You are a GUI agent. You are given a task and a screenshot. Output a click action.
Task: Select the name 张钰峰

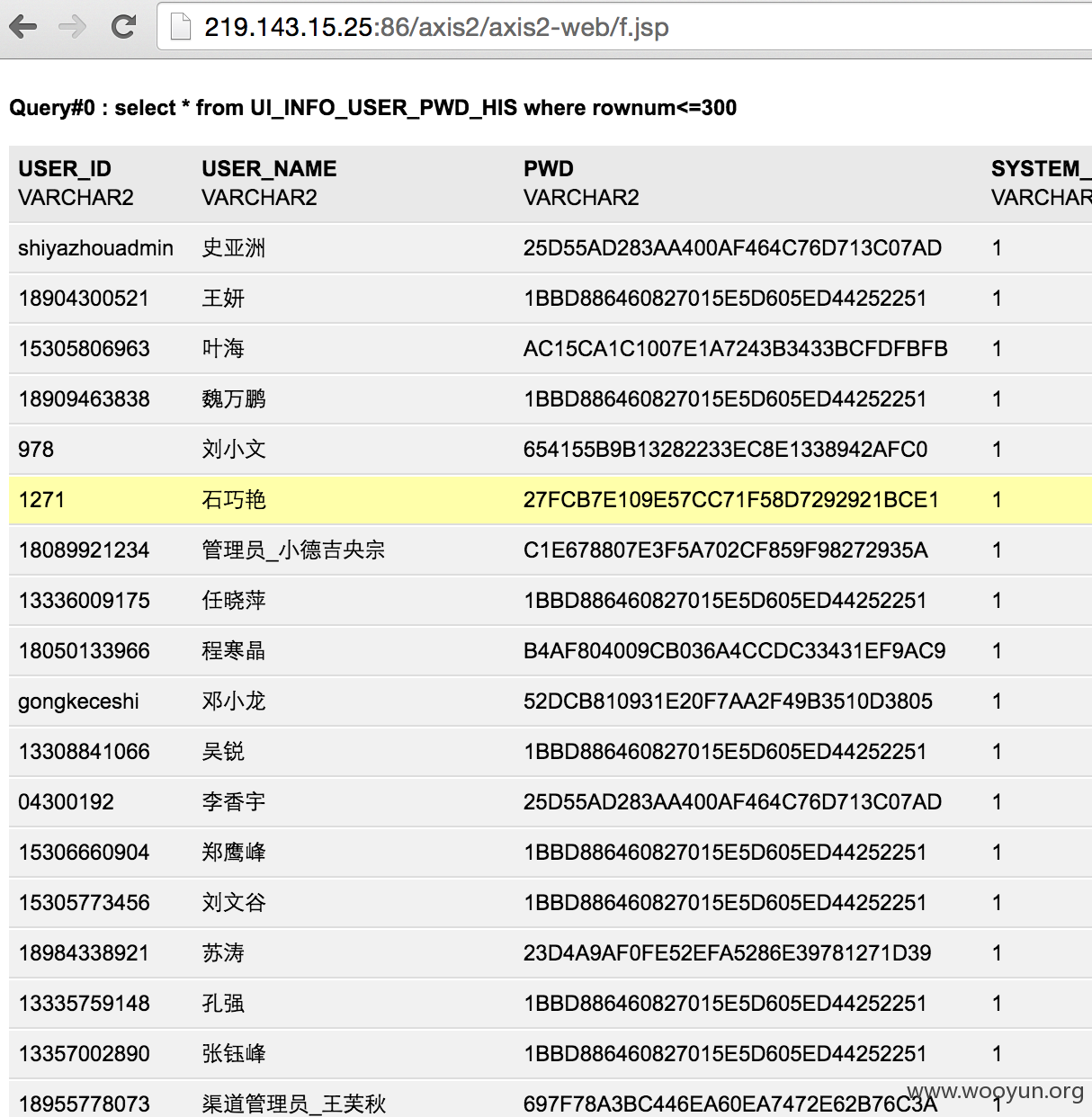coord(234,1054)
